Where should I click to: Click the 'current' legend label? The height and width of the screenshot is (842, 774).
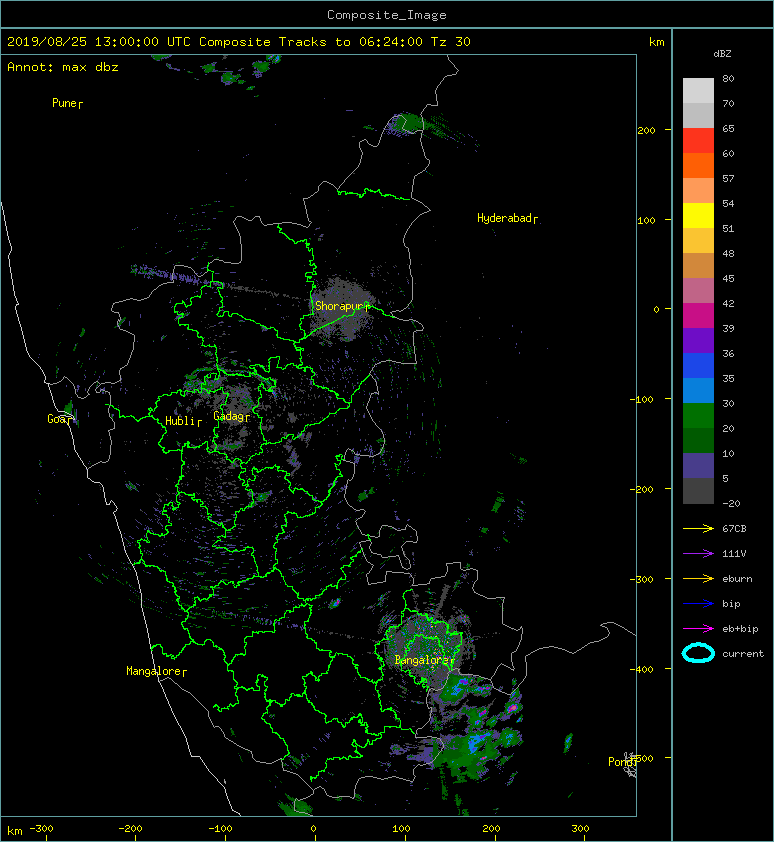[x=743, y=654]
